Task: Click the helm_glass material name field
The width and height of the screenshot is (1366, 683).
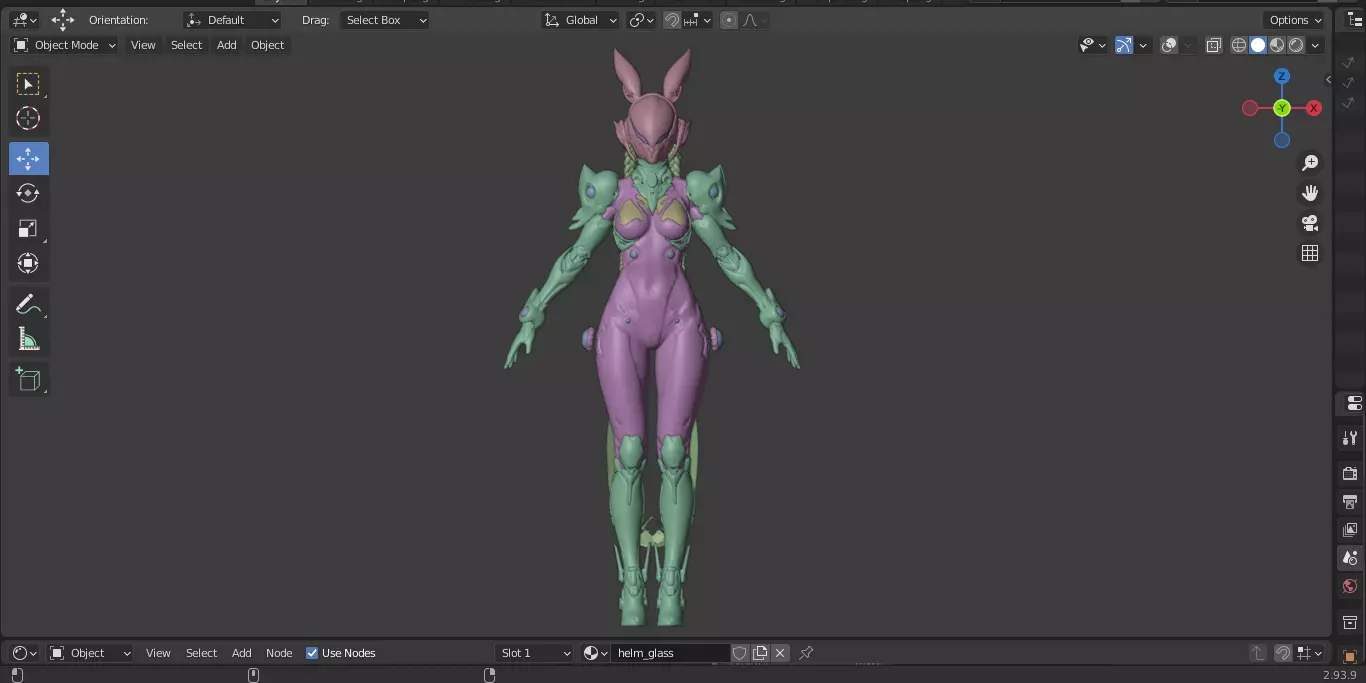Action: [x=670, y=653]
